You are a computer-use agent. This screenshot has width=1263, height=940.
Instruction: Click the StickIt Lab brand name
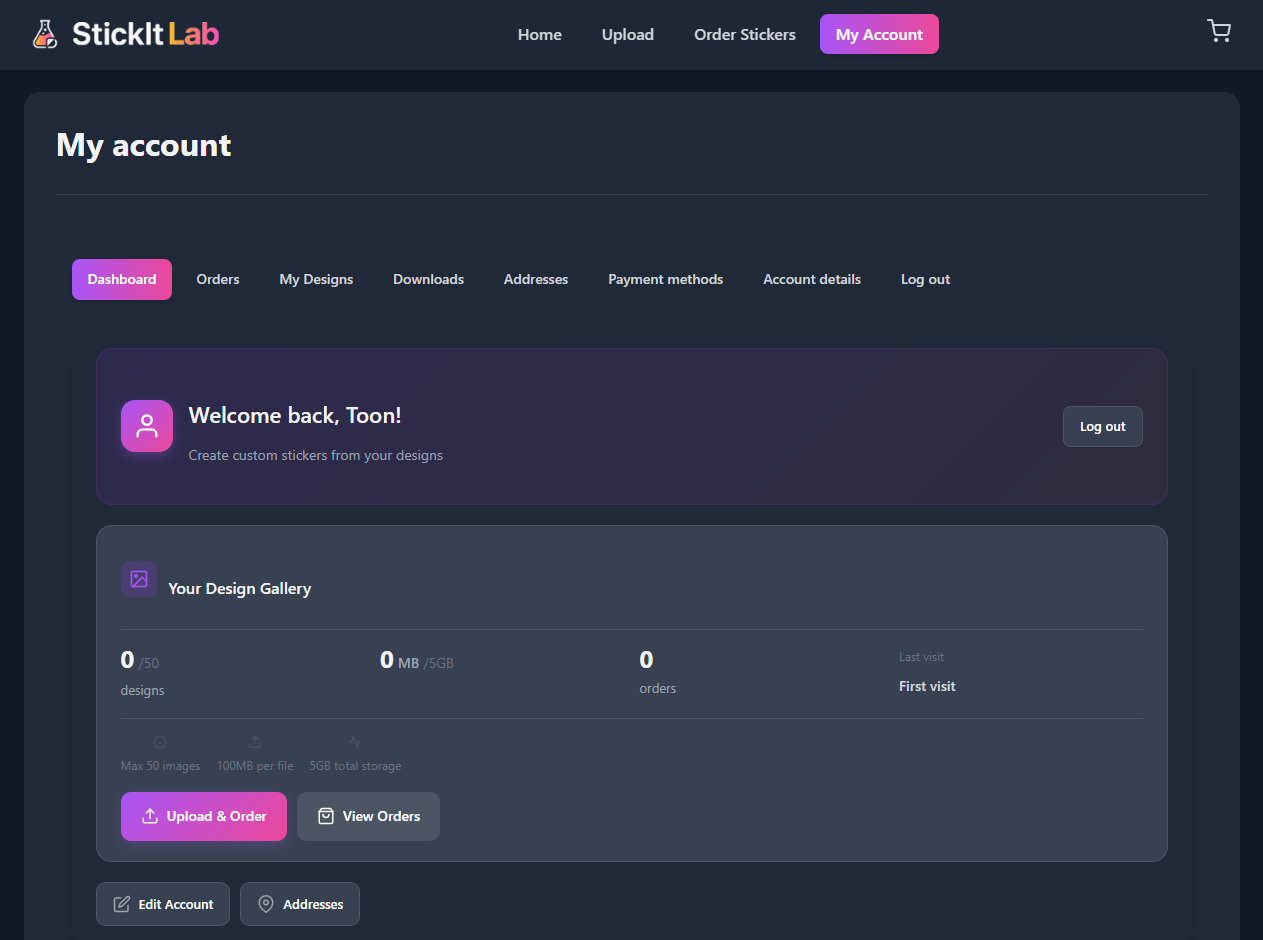(146, 34)
